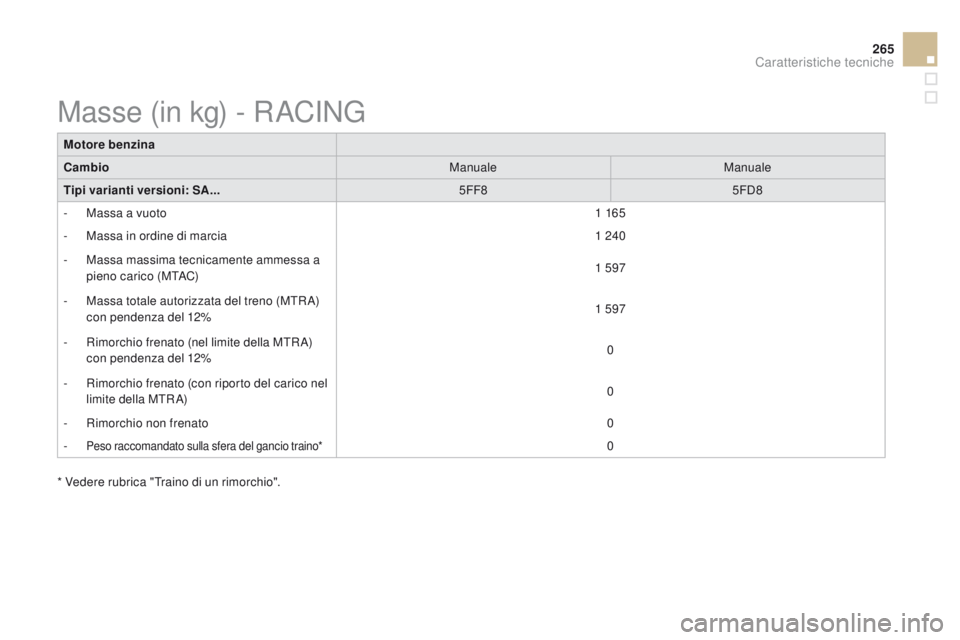This screenshot has height=640, width=960.
Task: Click 'Massa in ordine di marcia' label
Action: (x=156, y=236)
